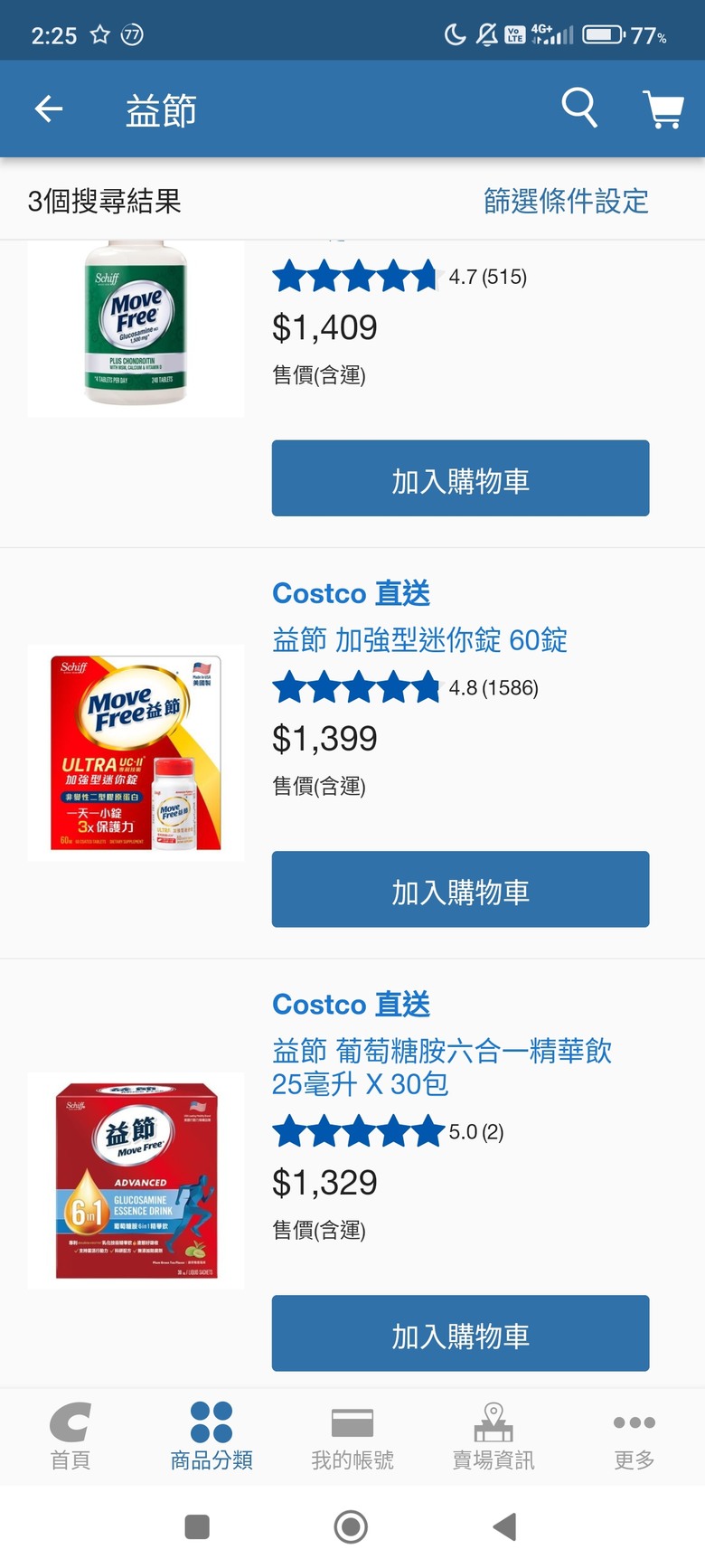Open the 4.8 (1586) star rating reviews
This screenshot has height=1568, width=705.
(x=405, y=688)
